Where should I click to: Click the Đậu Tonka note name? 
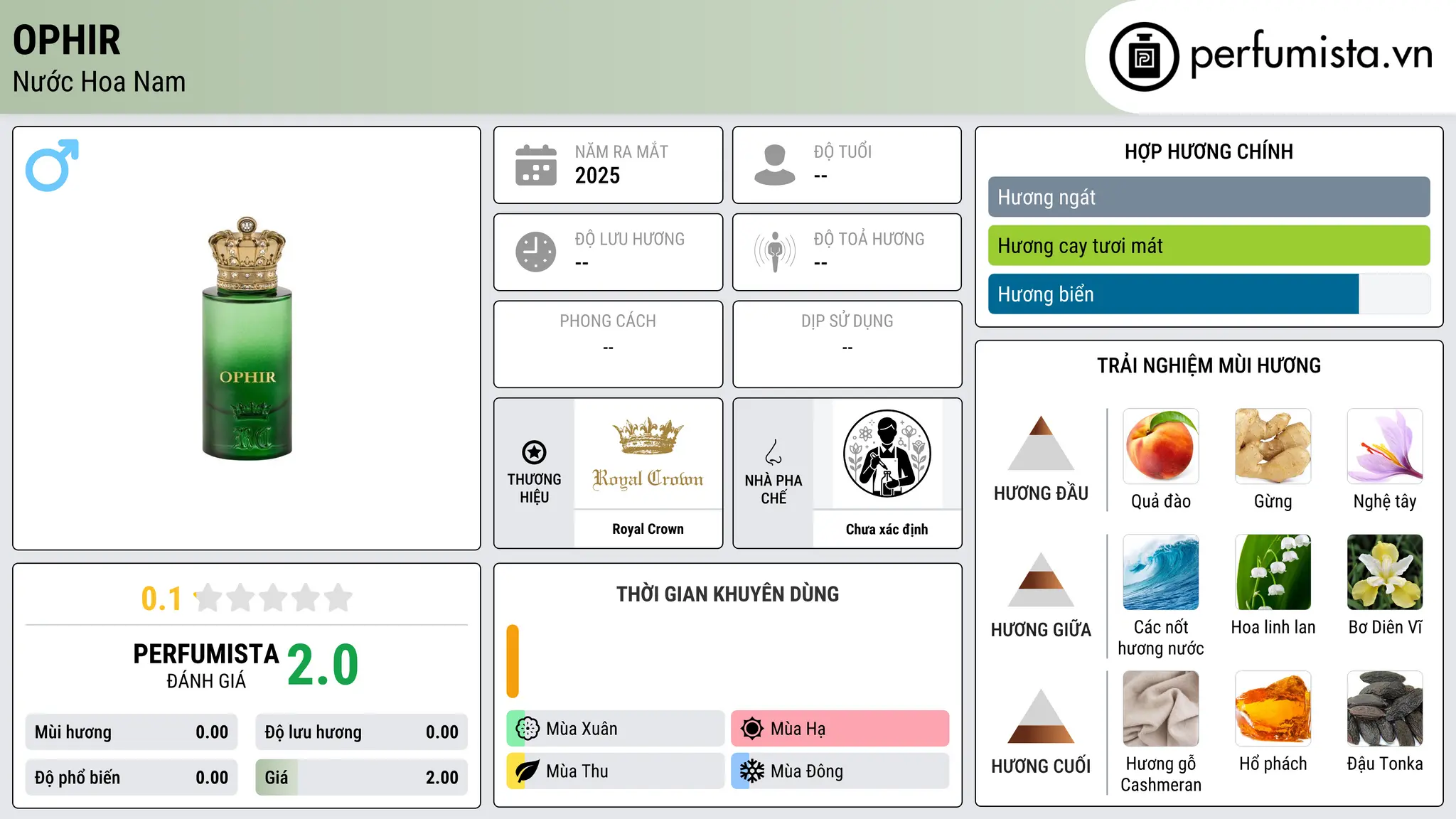pyautogui.click(x=1385, y=764)
